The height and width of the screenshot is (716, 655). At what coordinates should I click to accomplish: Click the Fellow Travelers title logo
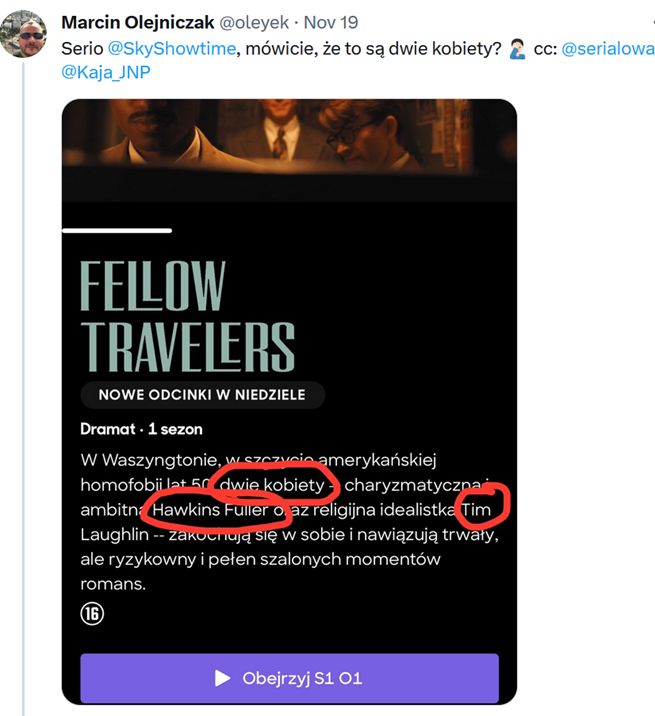[x=188, y=316]
